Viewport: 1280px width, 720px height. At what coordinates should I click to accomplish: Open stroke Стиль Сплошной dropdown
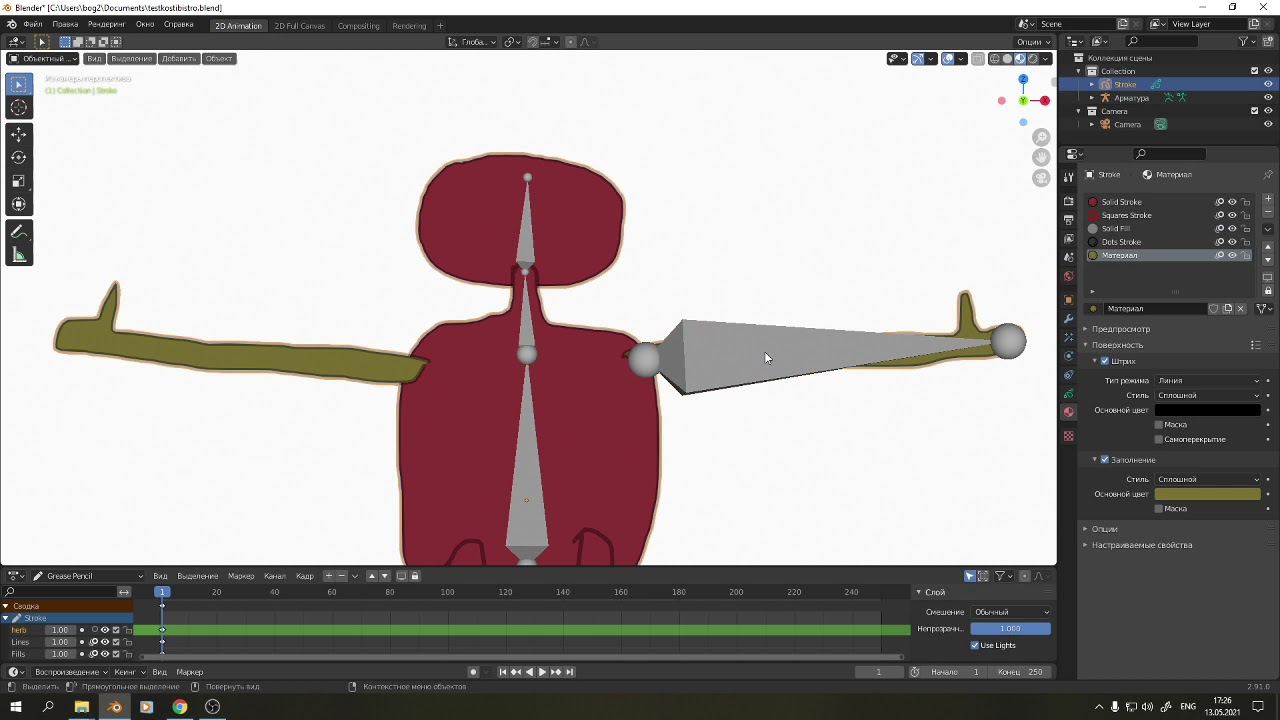[x=1208, y=396]
